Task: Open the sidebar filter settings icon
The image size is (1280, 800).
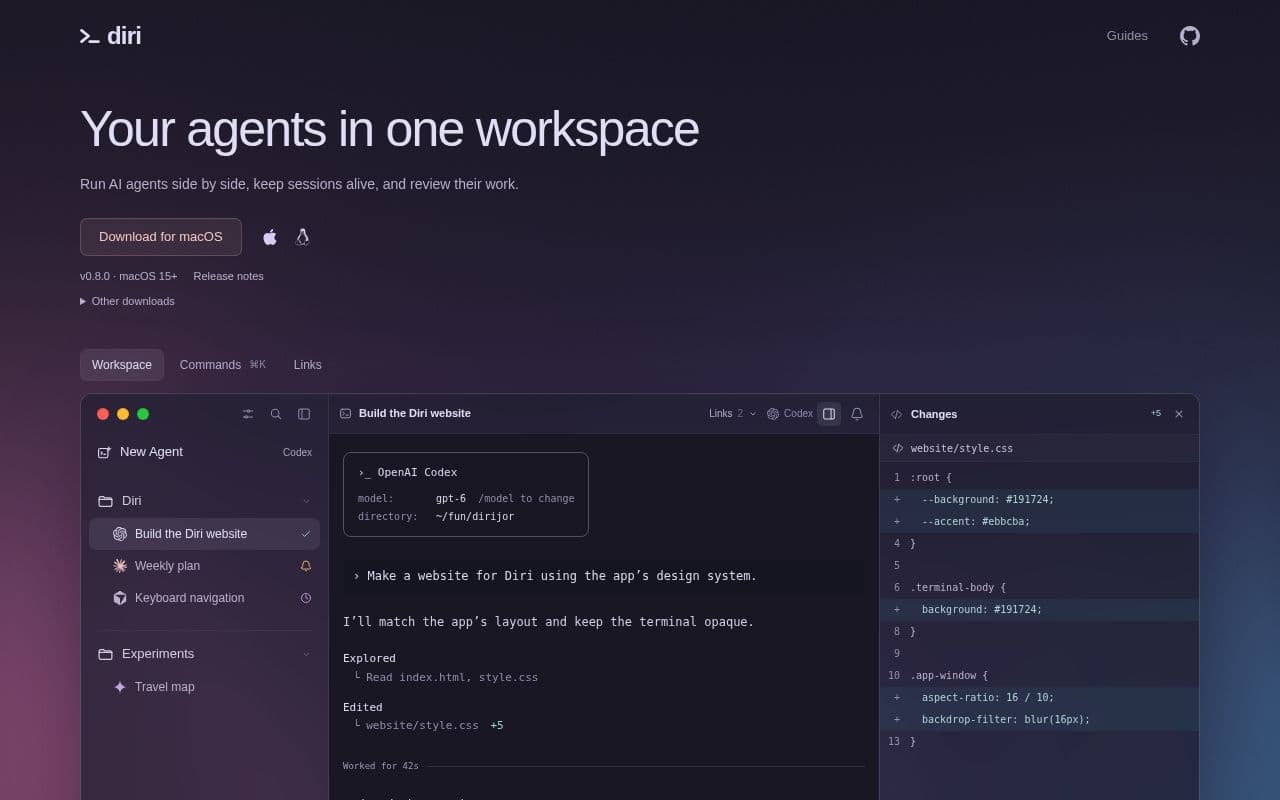Action: (248, 414)
